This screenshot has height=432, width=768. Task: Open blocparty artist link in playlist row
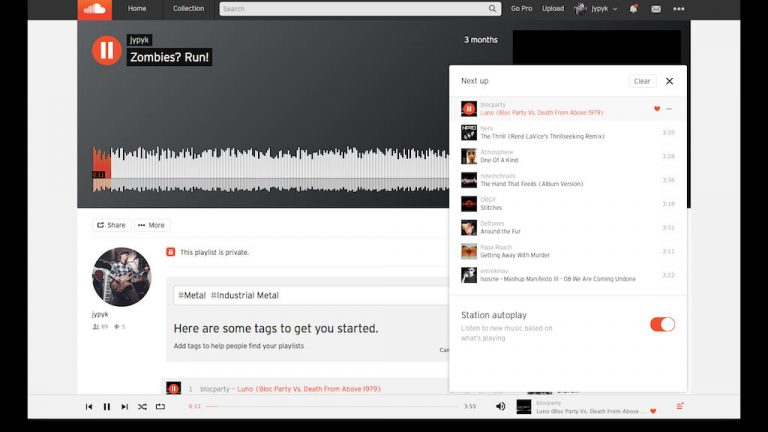[215, 389]
